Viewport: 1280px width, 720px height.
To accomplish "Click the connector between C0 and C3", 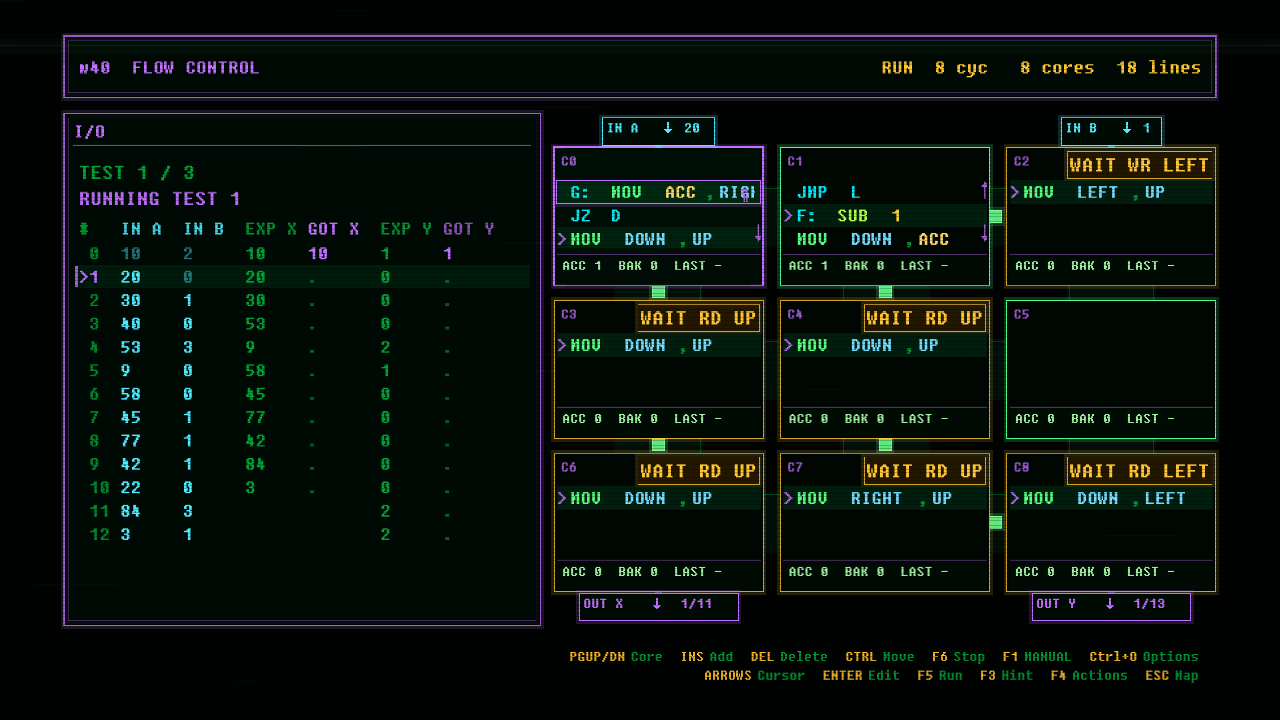I will click(x=658, y=293).
